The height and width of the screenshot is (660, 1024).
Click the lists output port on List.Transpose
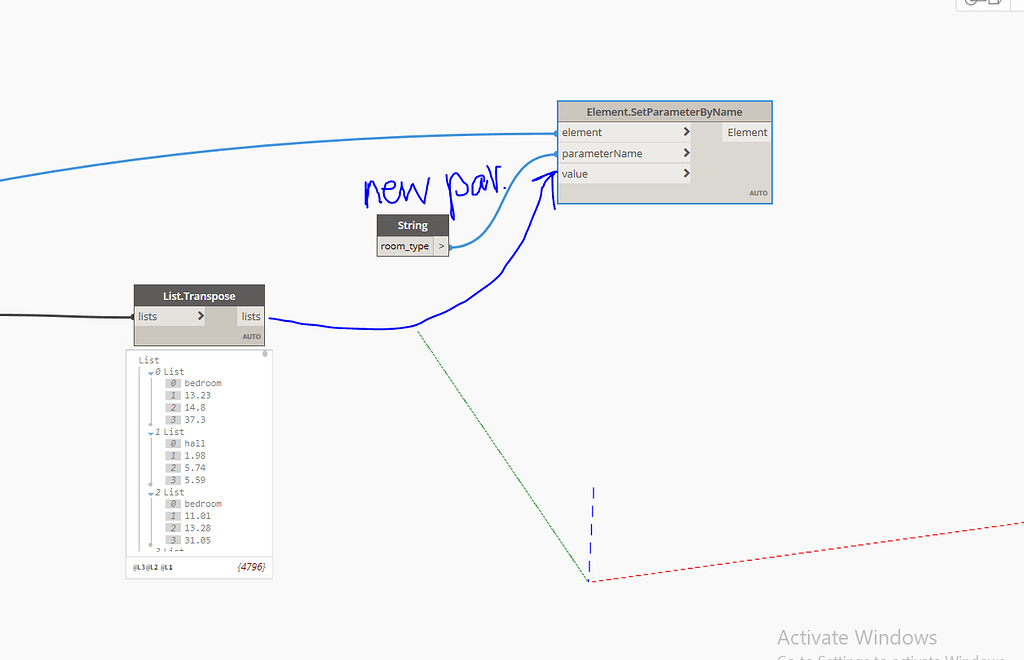[251, 316]
